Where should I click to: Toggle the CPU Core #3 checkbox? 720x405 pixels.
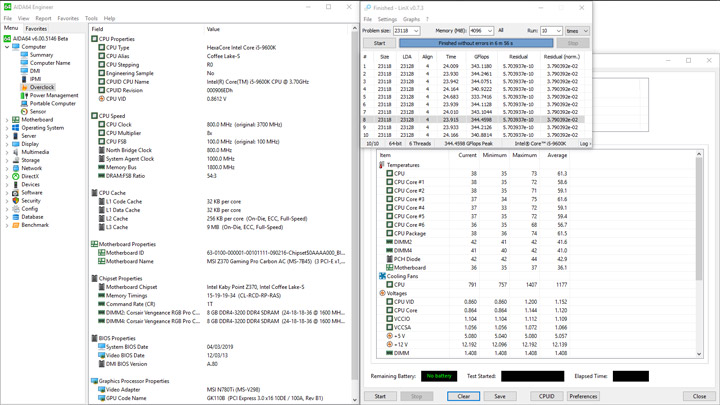[x=389, y=199]
